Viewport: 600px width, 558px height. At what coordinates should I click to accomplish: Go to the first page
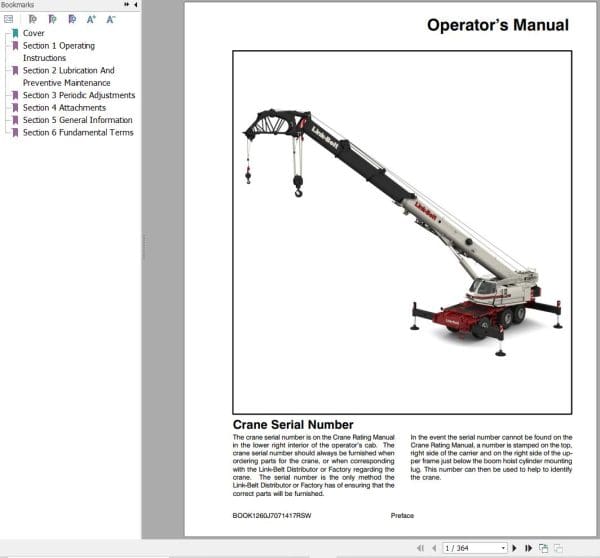tap(421, 548)
